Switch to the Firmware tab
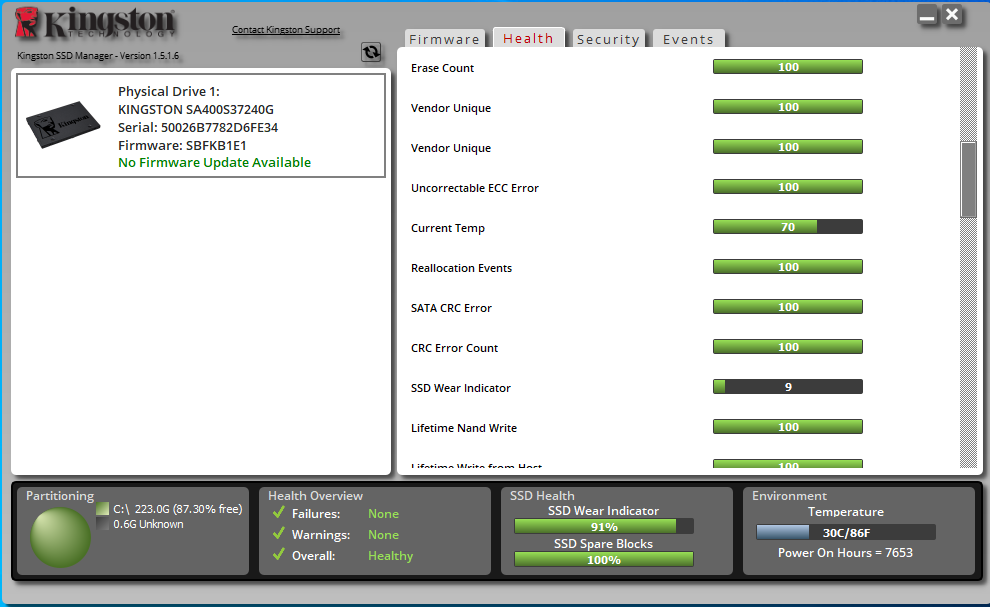Viewport: 990px width, 607px height. coord(444,39)
